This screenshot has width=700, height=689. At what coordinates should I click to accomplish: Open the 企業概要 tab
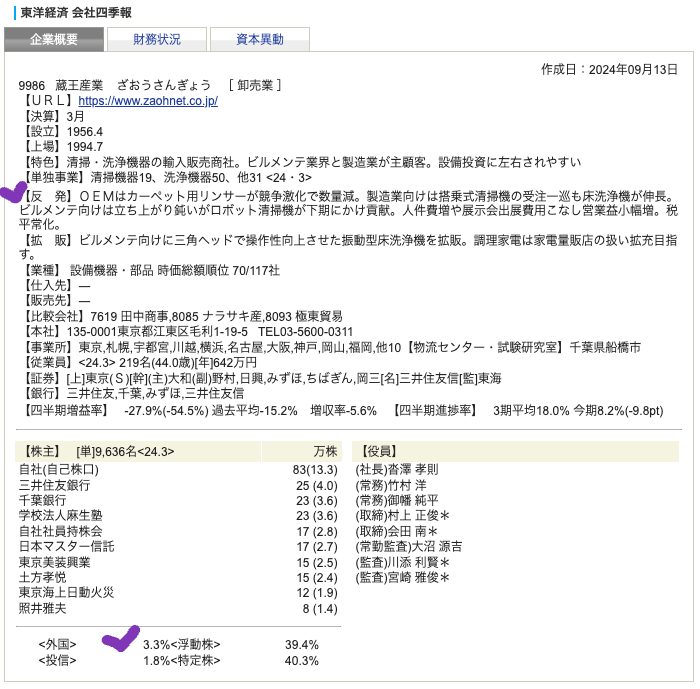(54, 39)
